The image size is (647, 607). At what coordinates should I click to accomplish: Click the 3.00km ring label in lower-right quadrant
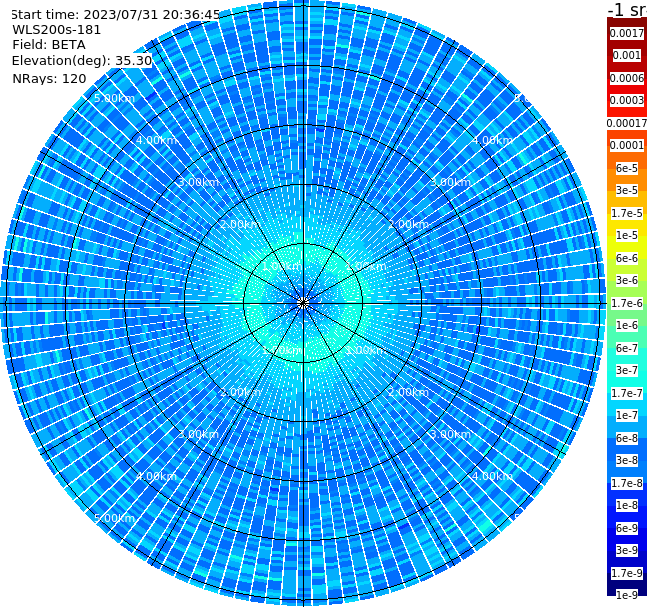451,434
